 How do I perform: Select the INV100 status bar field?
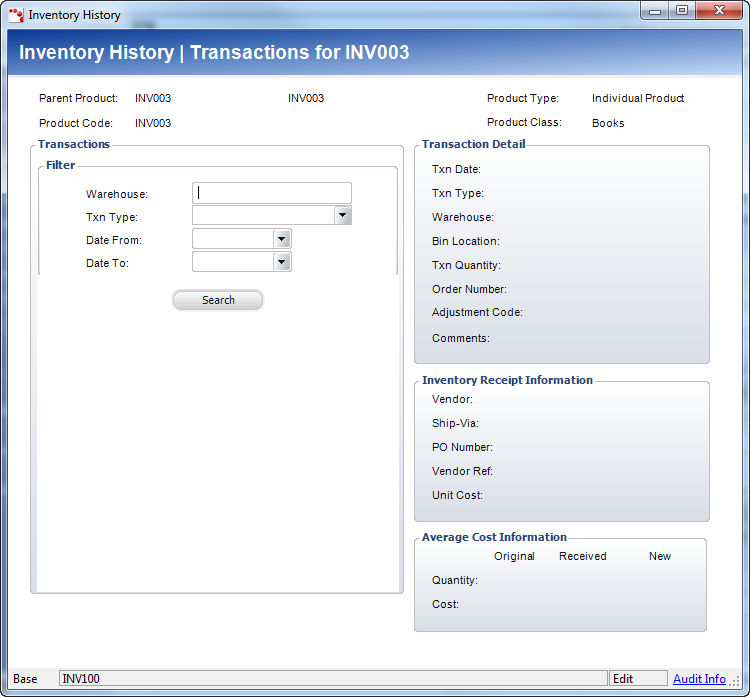tap(332, 679)
